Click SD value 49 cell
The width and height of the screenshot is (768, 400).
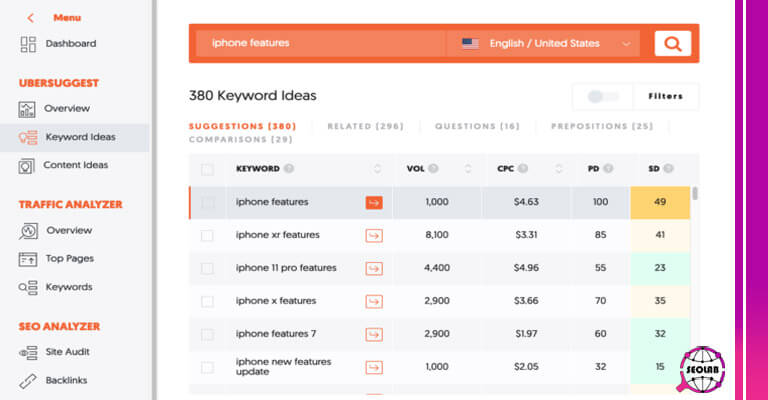[x=660, y=202]
